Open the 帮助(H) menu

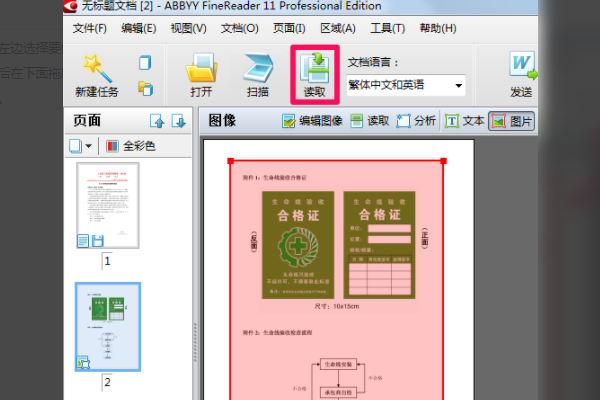pyautogui.click(x=438, y=28)
